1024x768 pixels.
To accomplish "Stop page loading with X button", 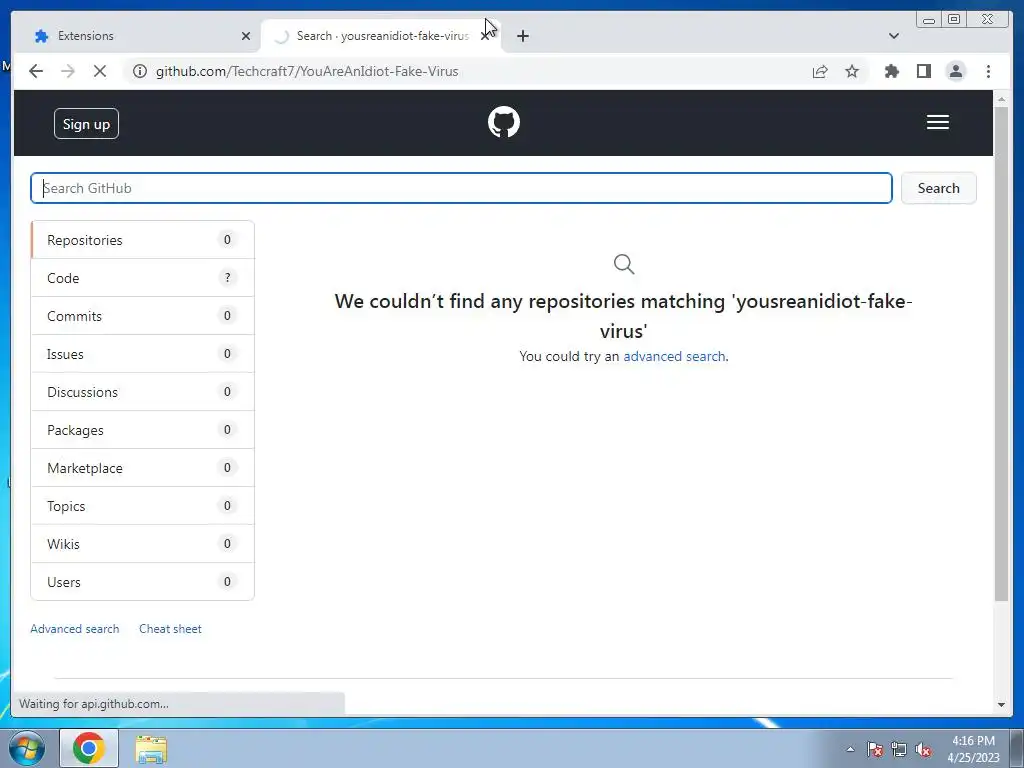I will (x=99, y=71).
